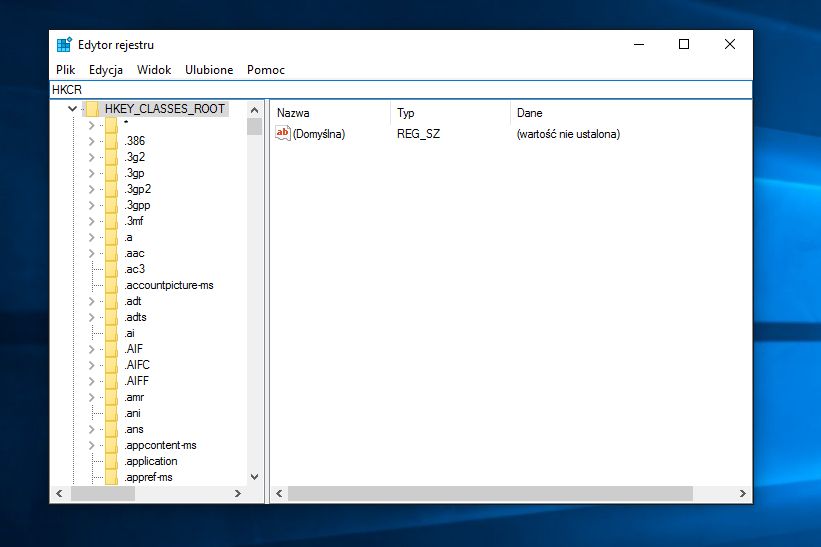Expand the .ans key node
This screenshot has height=547, width=821.
[x=92, y=429]
